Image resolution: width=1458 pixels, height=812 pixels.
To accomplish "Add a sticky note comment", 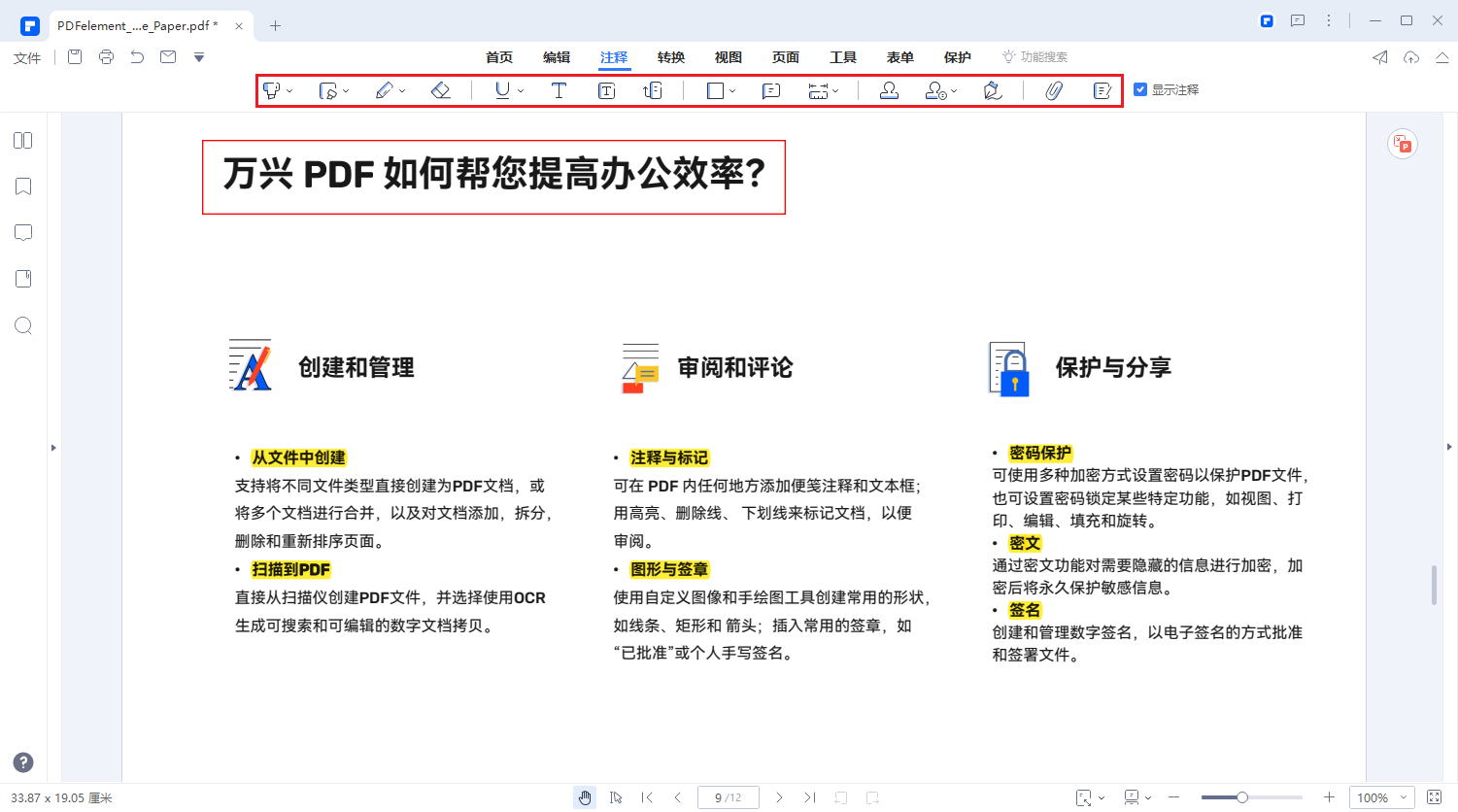I will pyautogui.click(x=770, y=90).
